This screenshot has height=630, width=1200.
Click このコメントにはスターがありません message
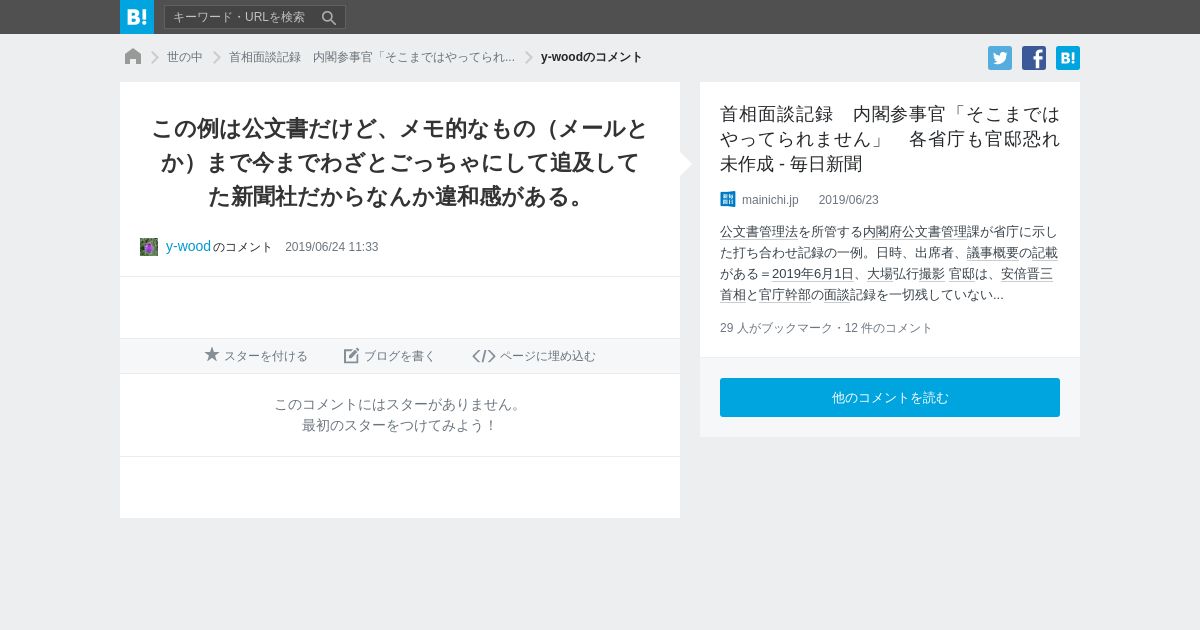tap(399, 404)
